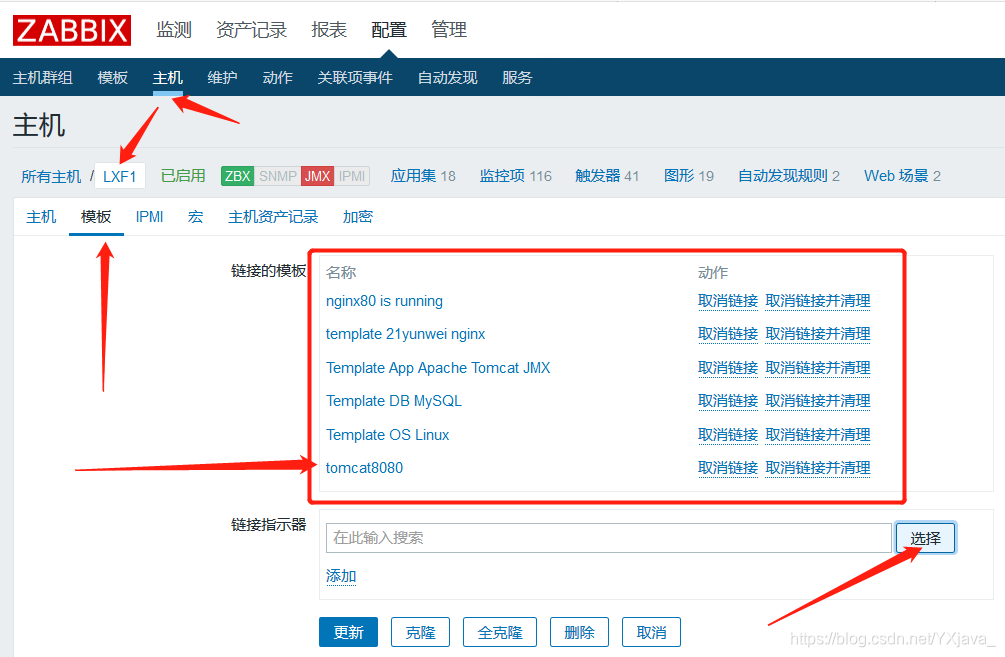Viewport: 1005px width, 657px height.
Task: Click 取消链接 for nginx80 is running
Action: click(728, 301)
